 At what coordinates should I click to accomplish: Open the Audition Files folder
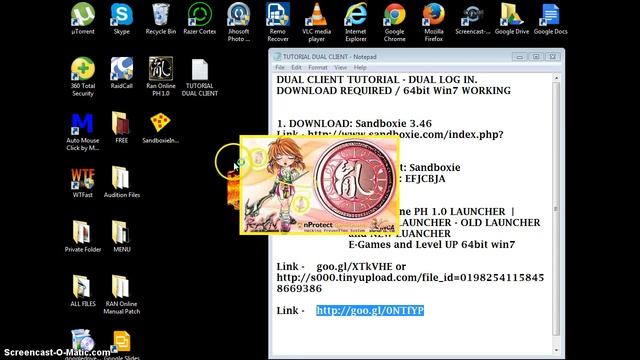pos(122,182)
